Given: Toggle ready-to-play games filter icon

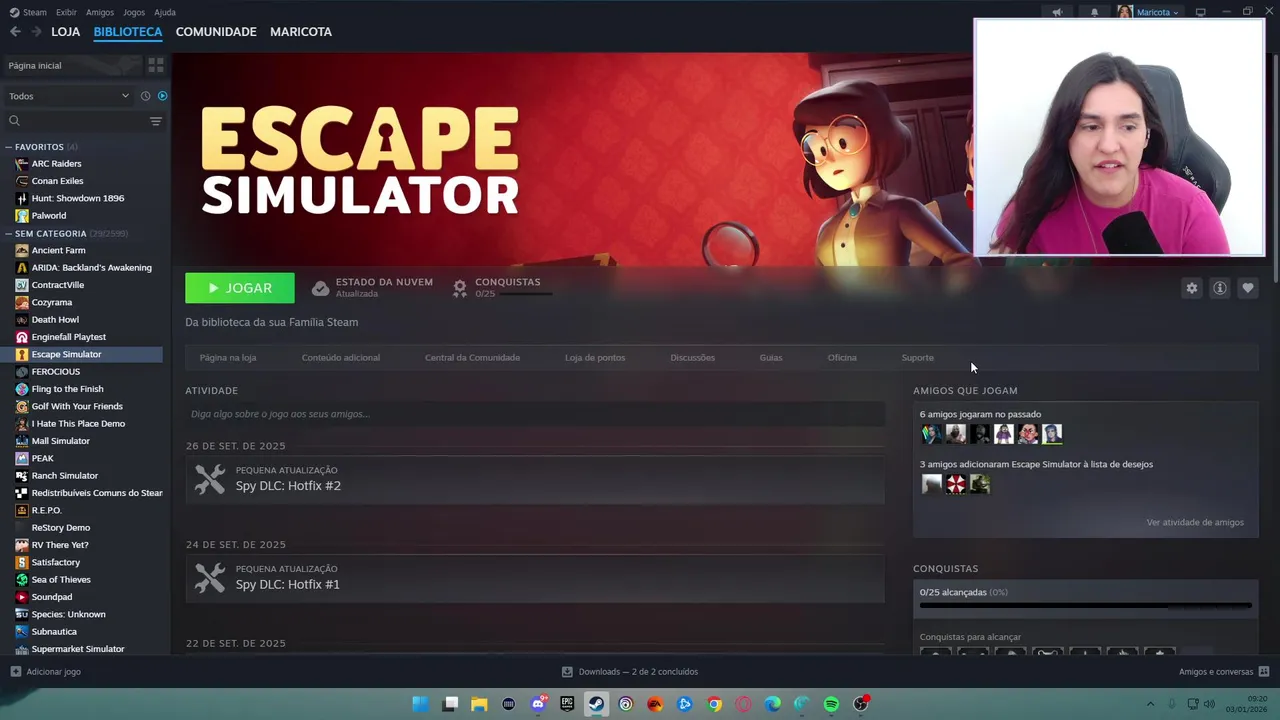Looking at the screenshot, I should [x=162, y=96].
